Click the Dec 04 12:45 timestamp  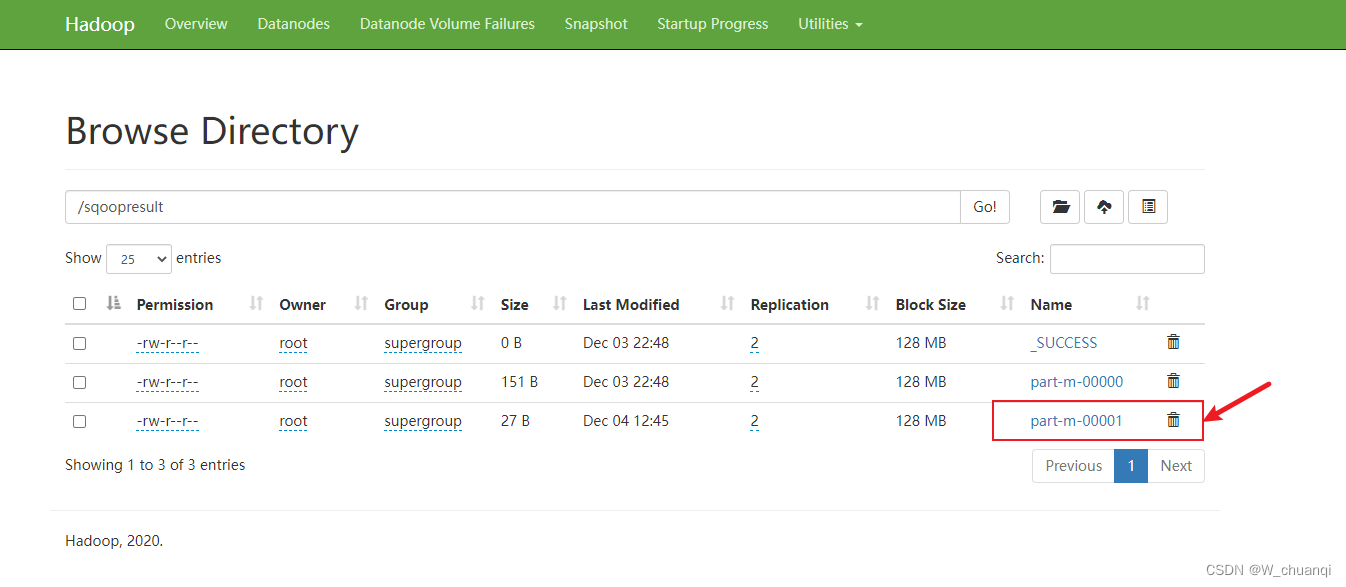pyautogui.click(x=626, y=420)
